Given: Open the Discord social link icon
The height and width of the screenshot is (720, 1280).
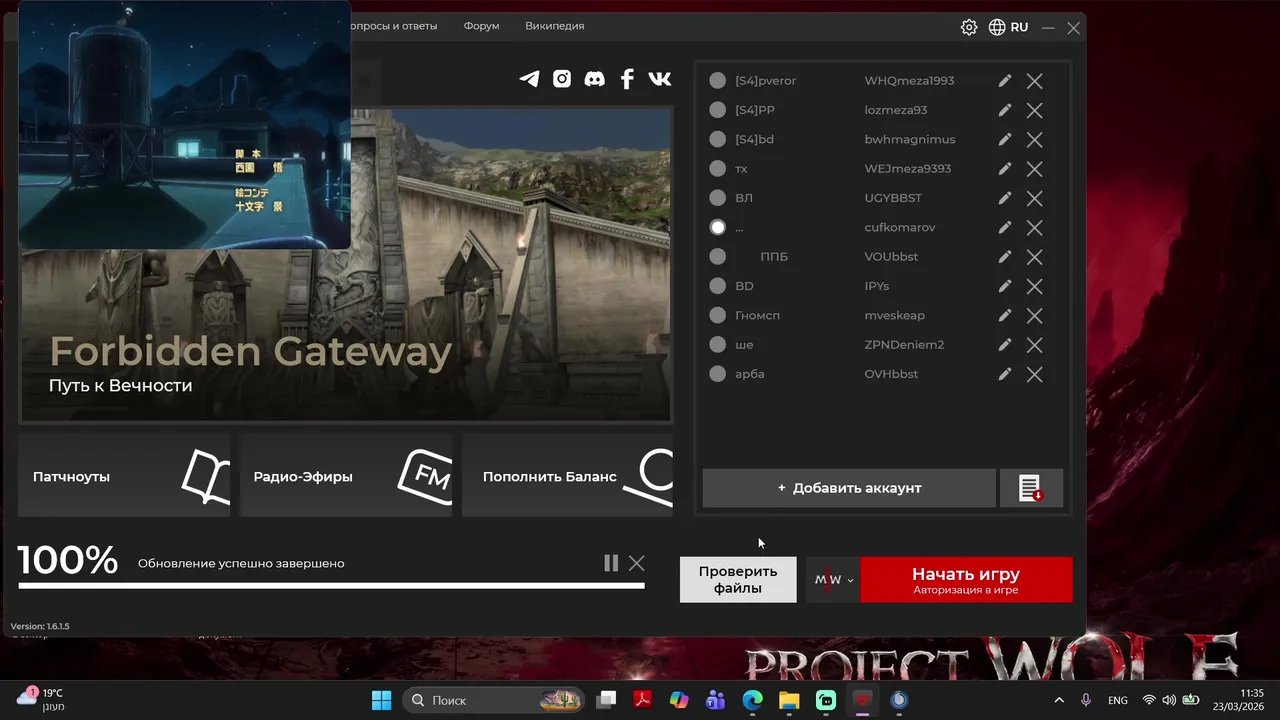Looking at the screenshot, I should click(x=594, y=79).
